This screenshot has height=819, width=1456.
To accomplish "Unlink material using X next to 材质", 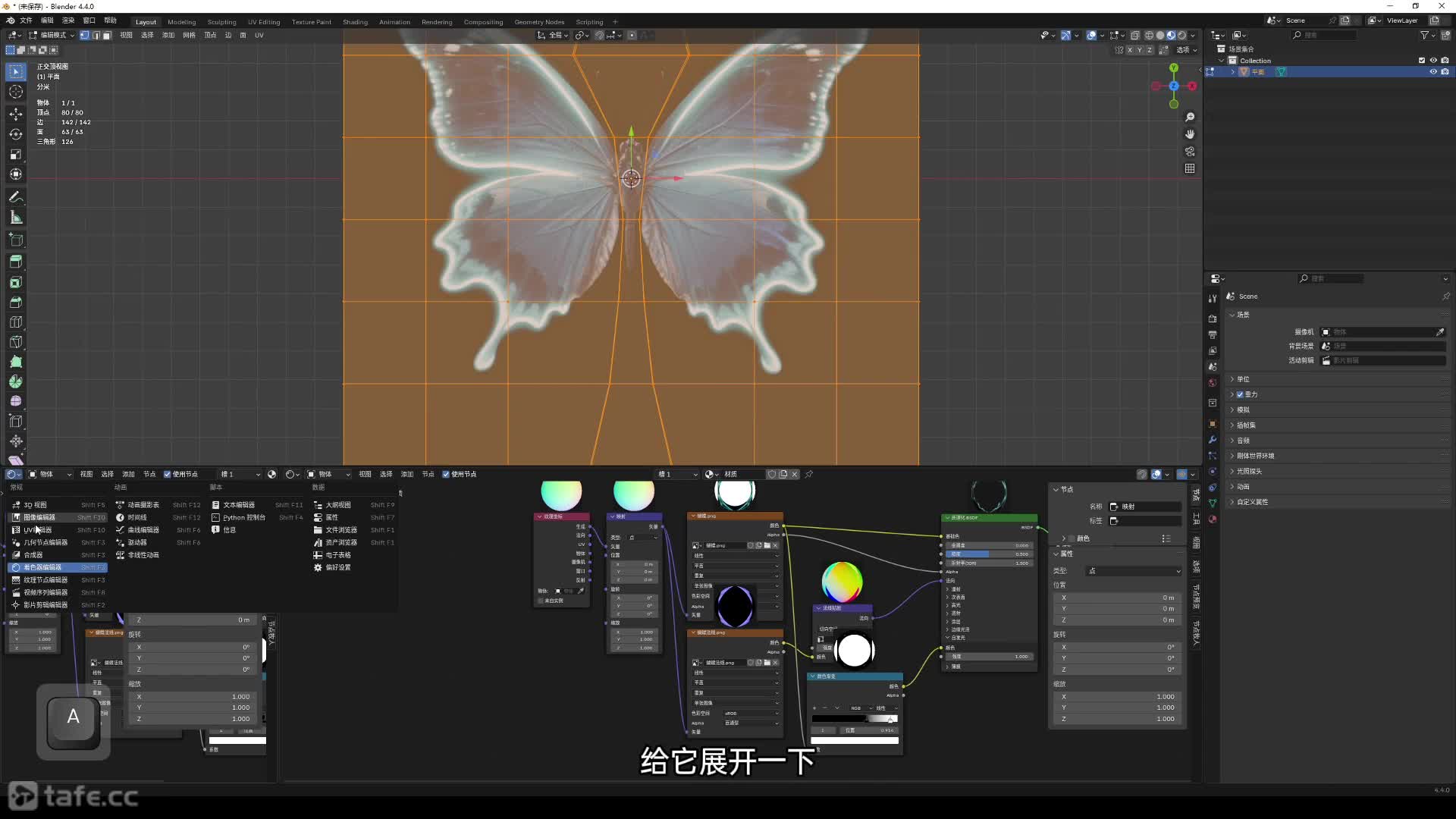I will (795, 475).
